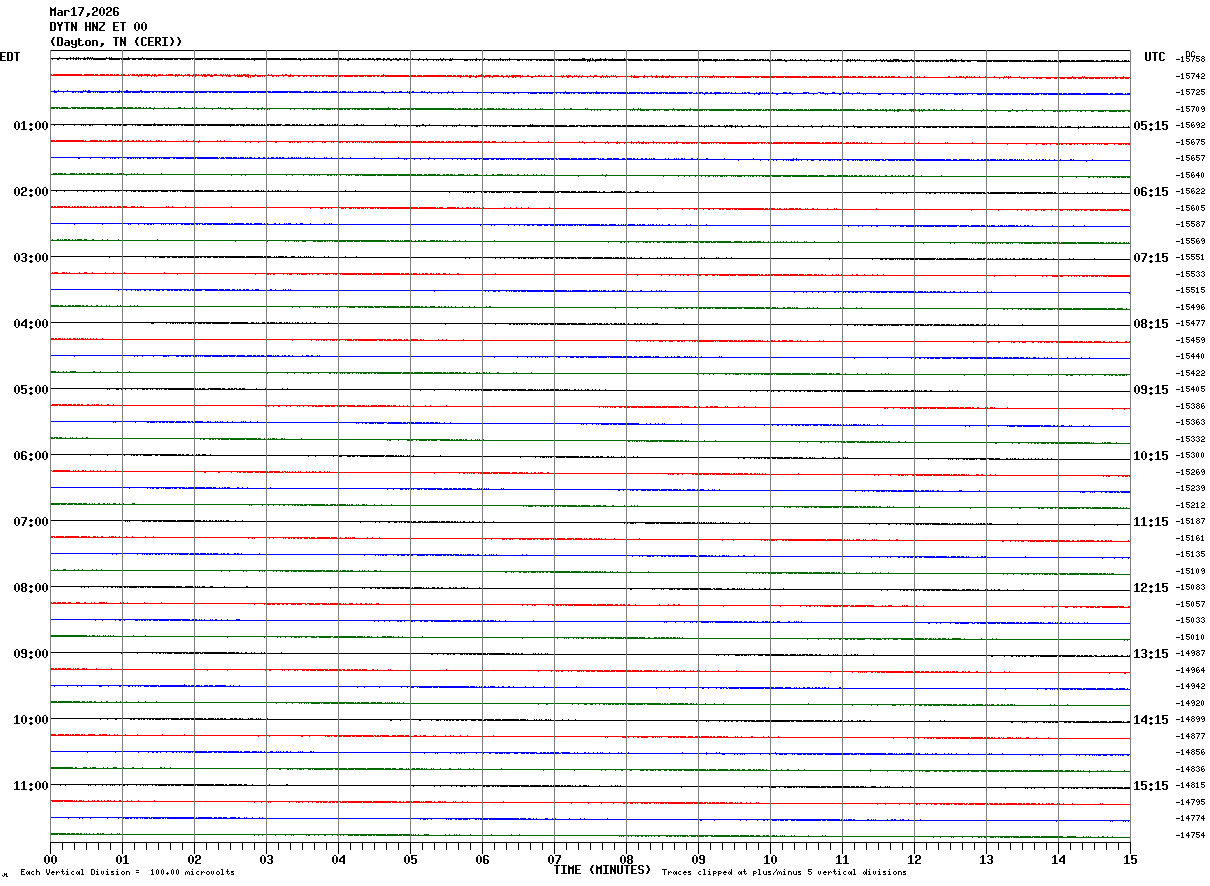Select the station code DYTN HNZ ET 00

[x=98, y=27]
